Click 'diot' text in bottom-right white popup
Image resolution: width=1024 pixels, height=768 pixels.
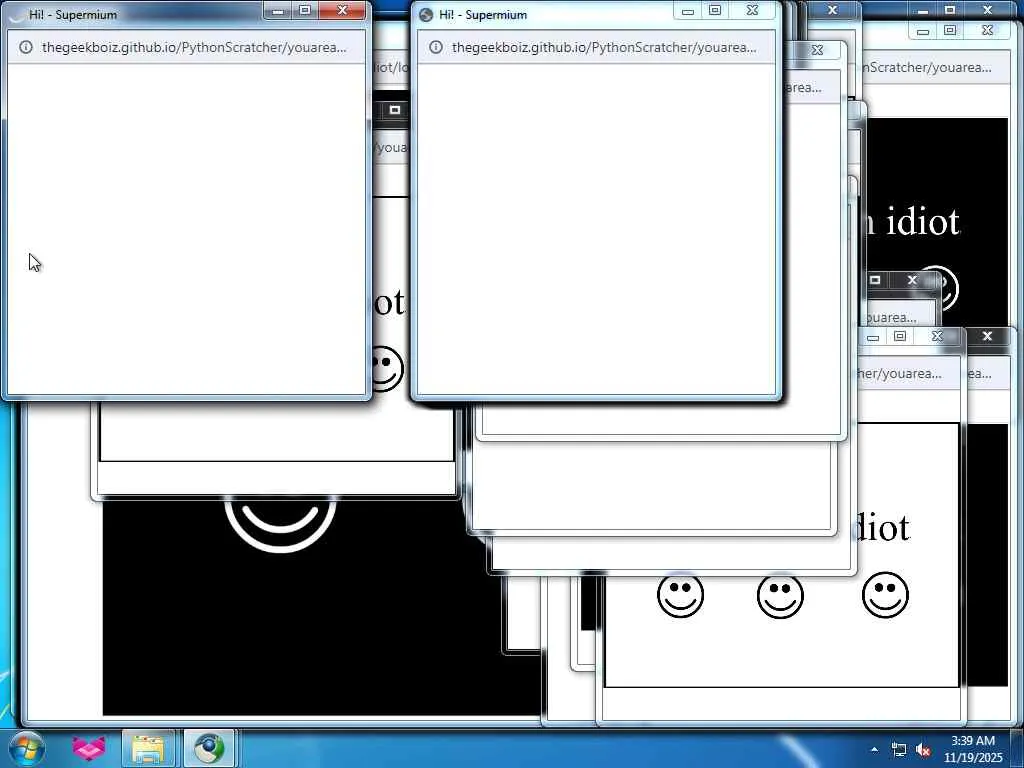883,527
